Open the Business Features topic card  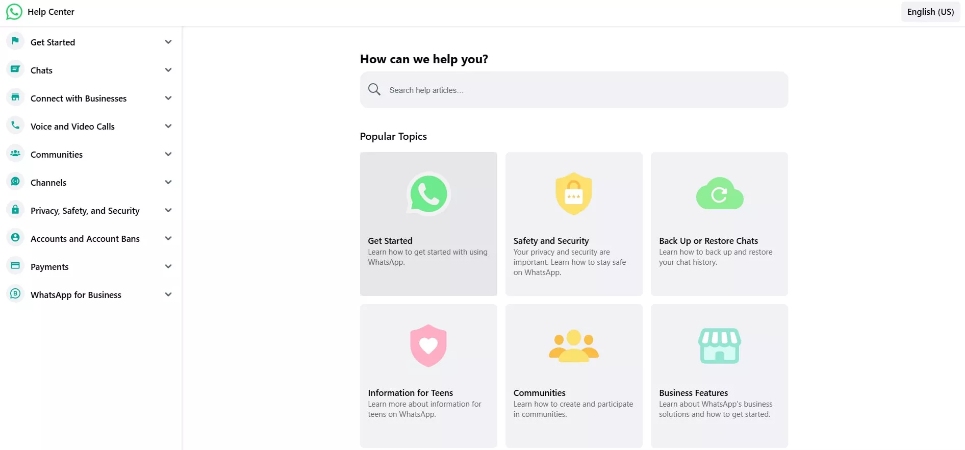tap(719, 375)
